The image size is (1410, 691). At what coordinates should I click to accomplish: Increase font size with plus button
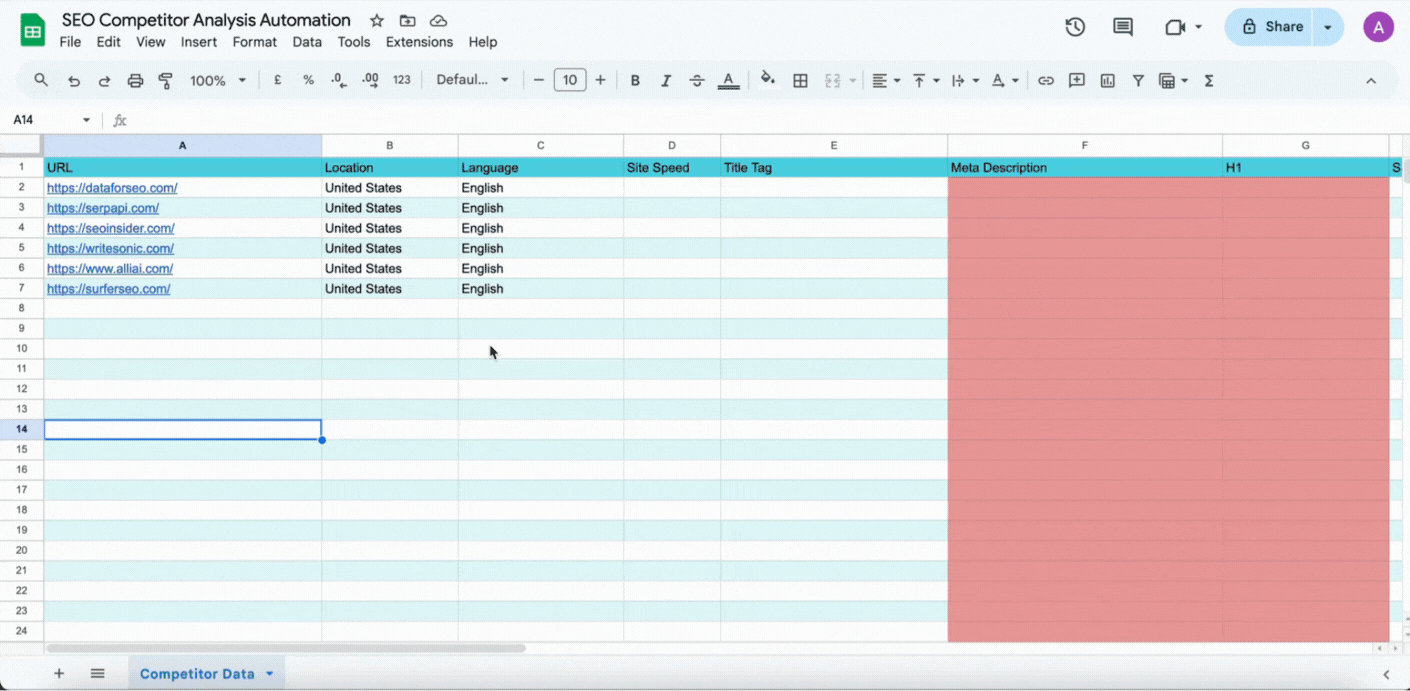point(600,80)
